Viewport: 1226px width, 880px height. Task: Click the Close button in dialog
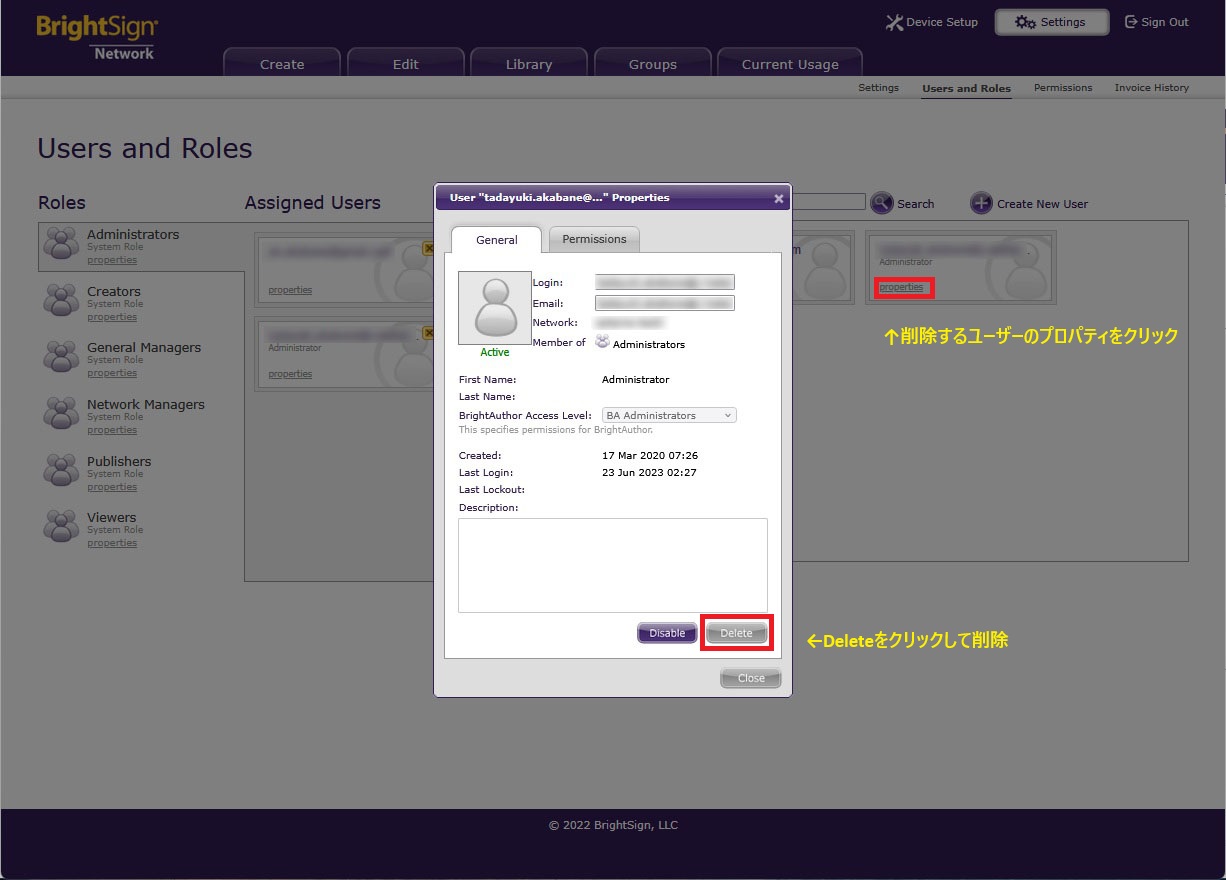(750, 678)
